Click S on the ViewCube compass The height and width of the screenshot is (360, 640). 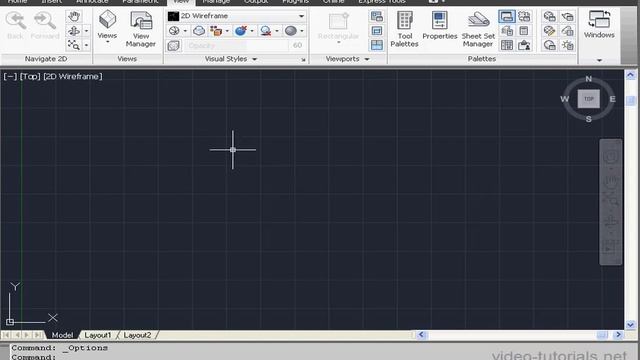[x=589, y=119]
